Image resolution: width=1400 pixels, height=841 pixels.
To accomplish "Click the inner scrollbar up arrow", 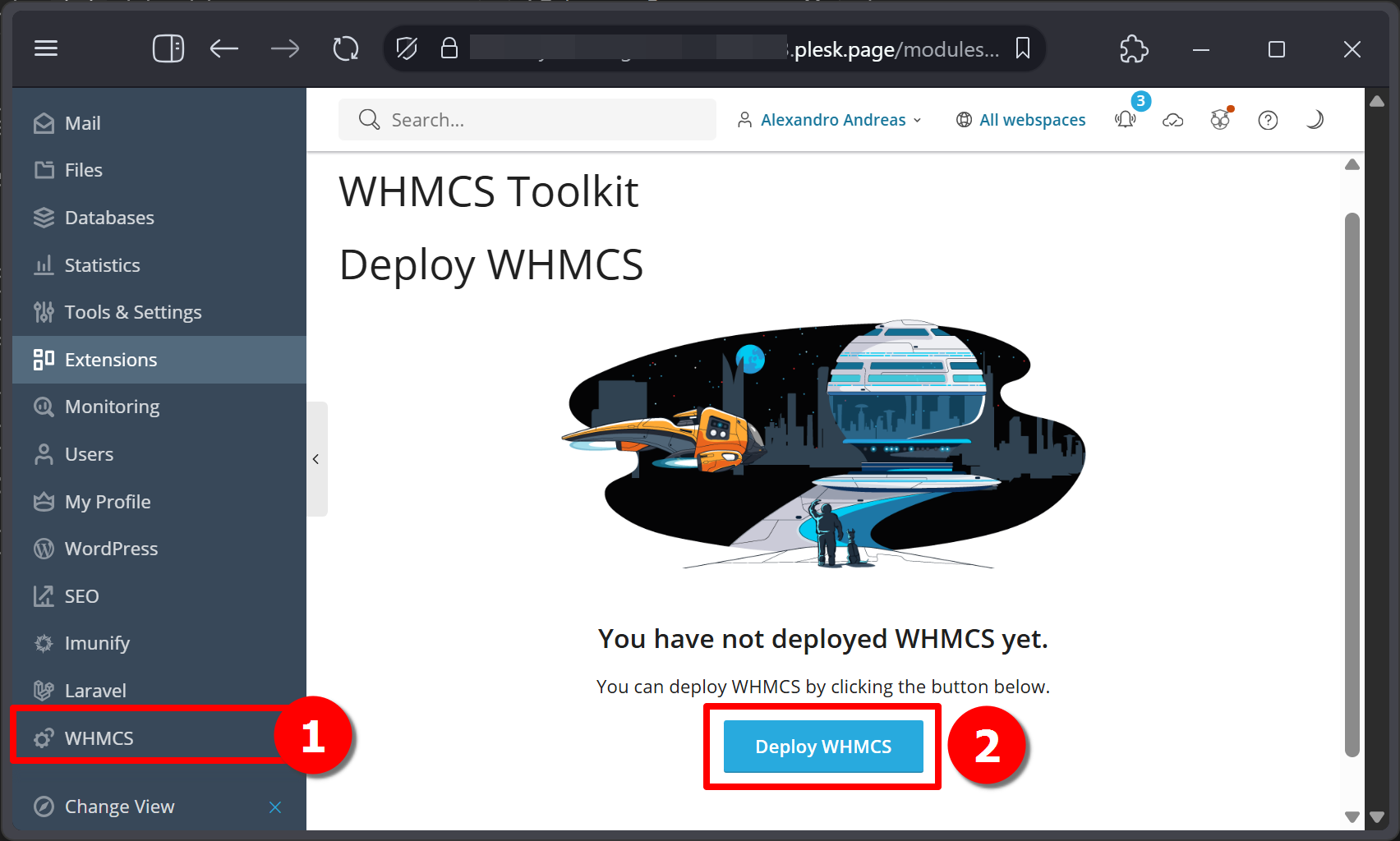I will click(x=1352, y=165).
